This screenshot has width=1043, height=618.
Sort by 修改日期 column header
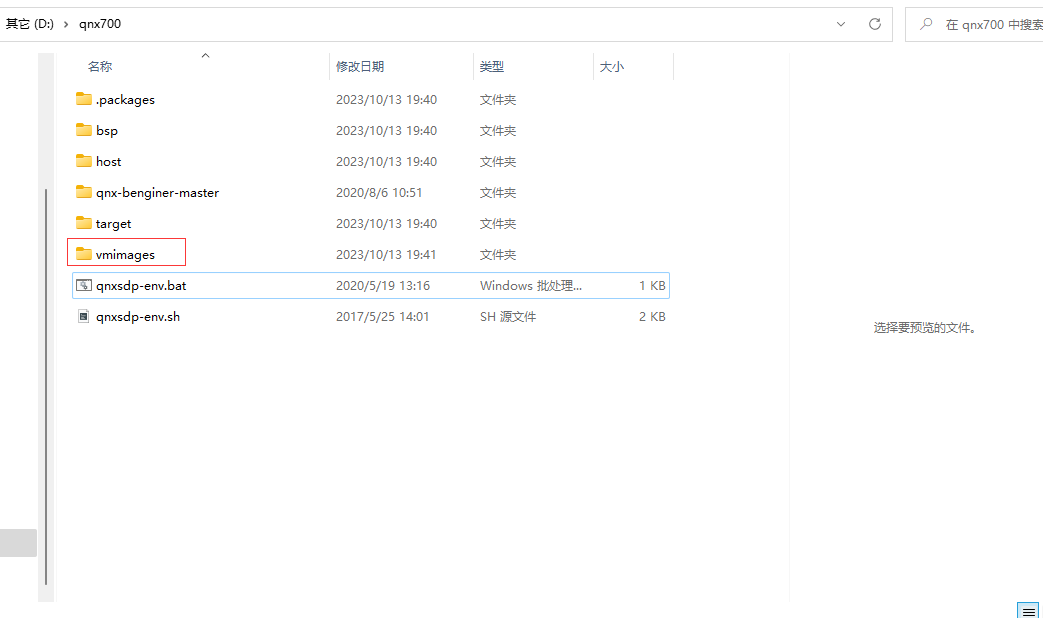(x=360, y=66)
